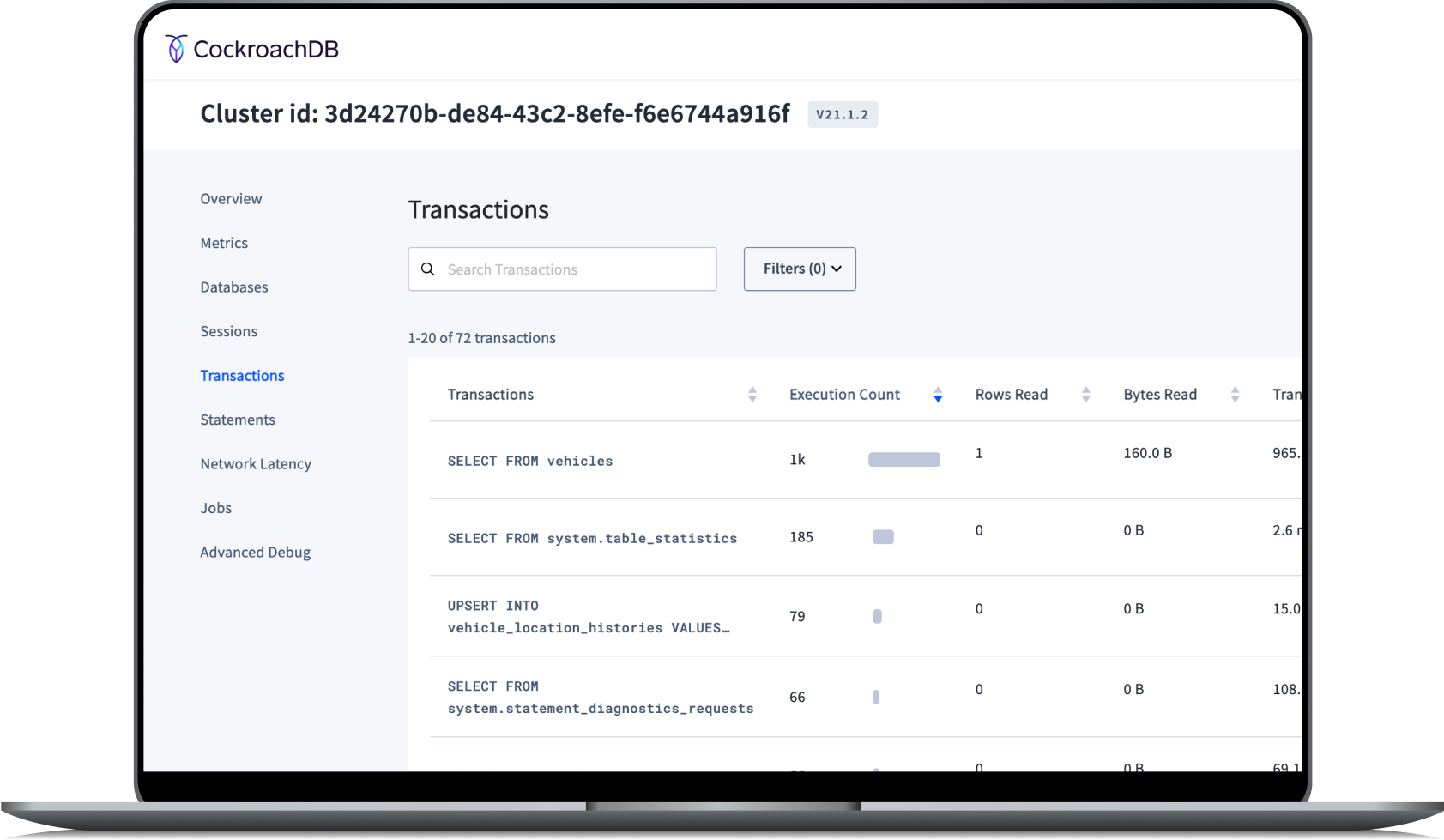
Task: Sort the table by Bytes Read
Action: click(x=1235, y=394)
